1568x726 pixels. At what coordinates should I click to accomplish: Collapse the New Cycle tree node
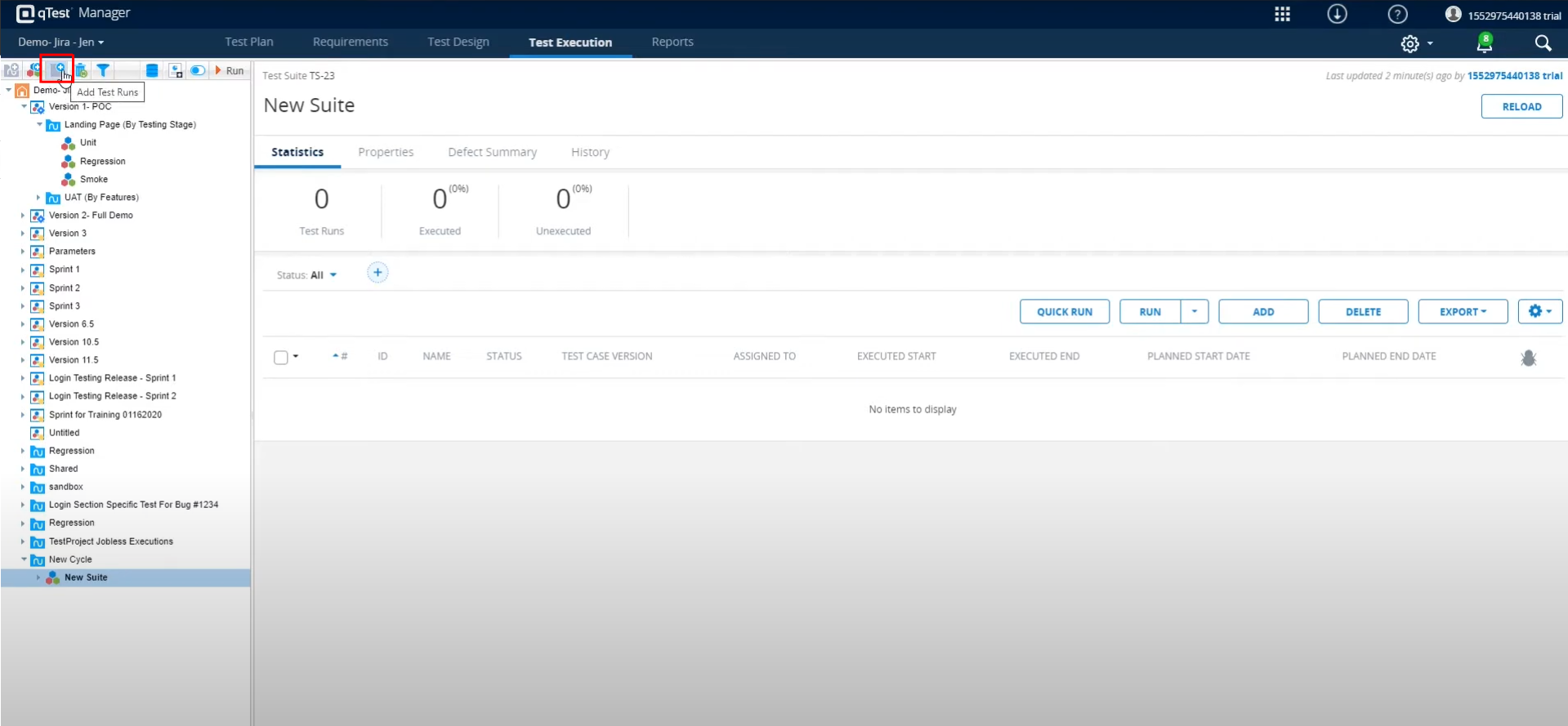pyautogui.click(x=24, y=559)
